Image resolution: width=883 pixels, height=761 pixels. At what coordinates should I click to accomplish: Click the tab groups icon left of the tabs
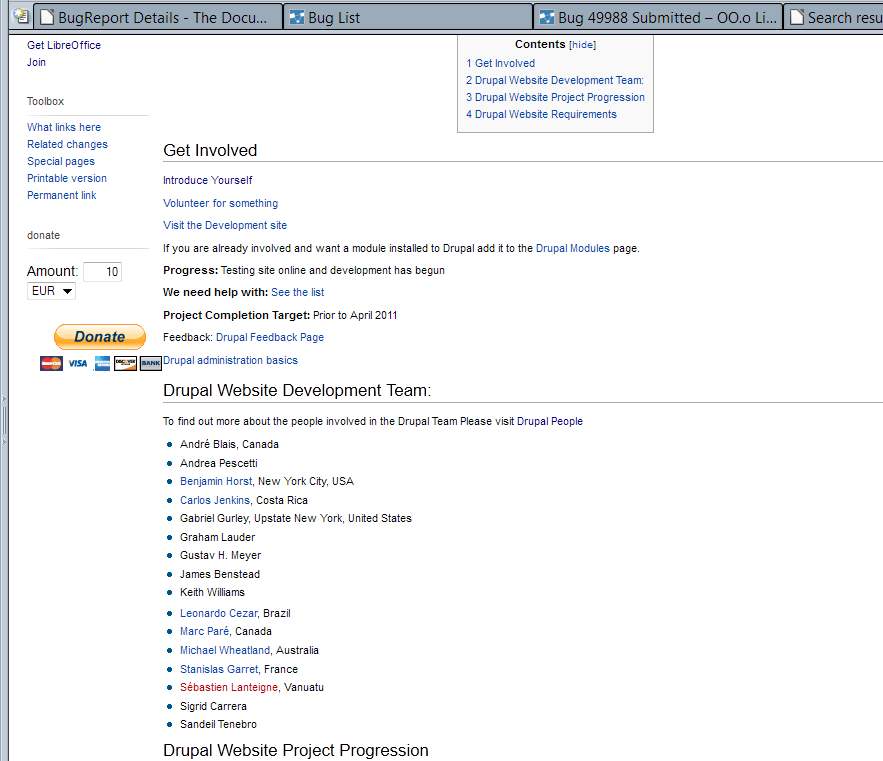(x=19, y=16)
